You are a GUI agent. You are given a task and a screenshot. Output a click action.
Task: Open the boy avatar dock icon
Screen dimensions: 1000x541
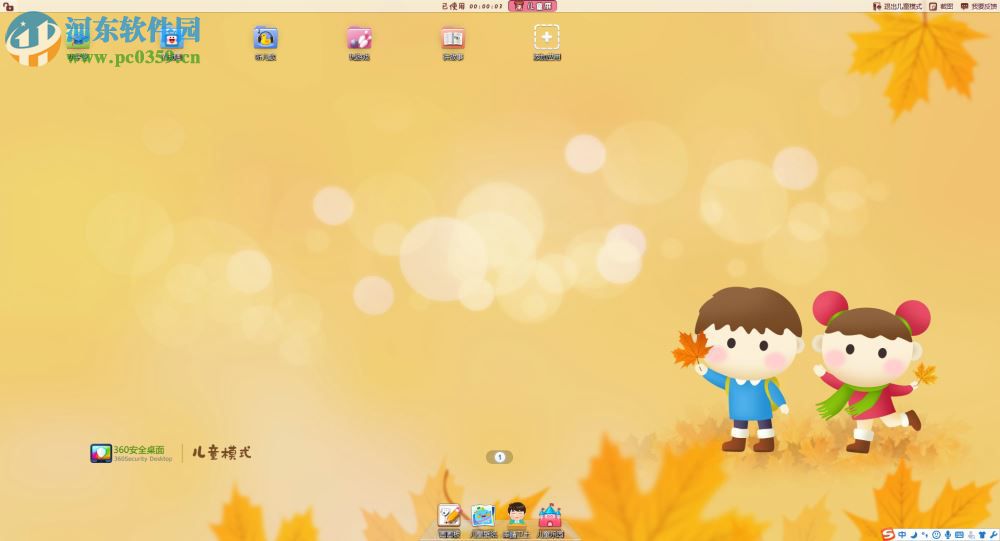(x=517, y=514)
